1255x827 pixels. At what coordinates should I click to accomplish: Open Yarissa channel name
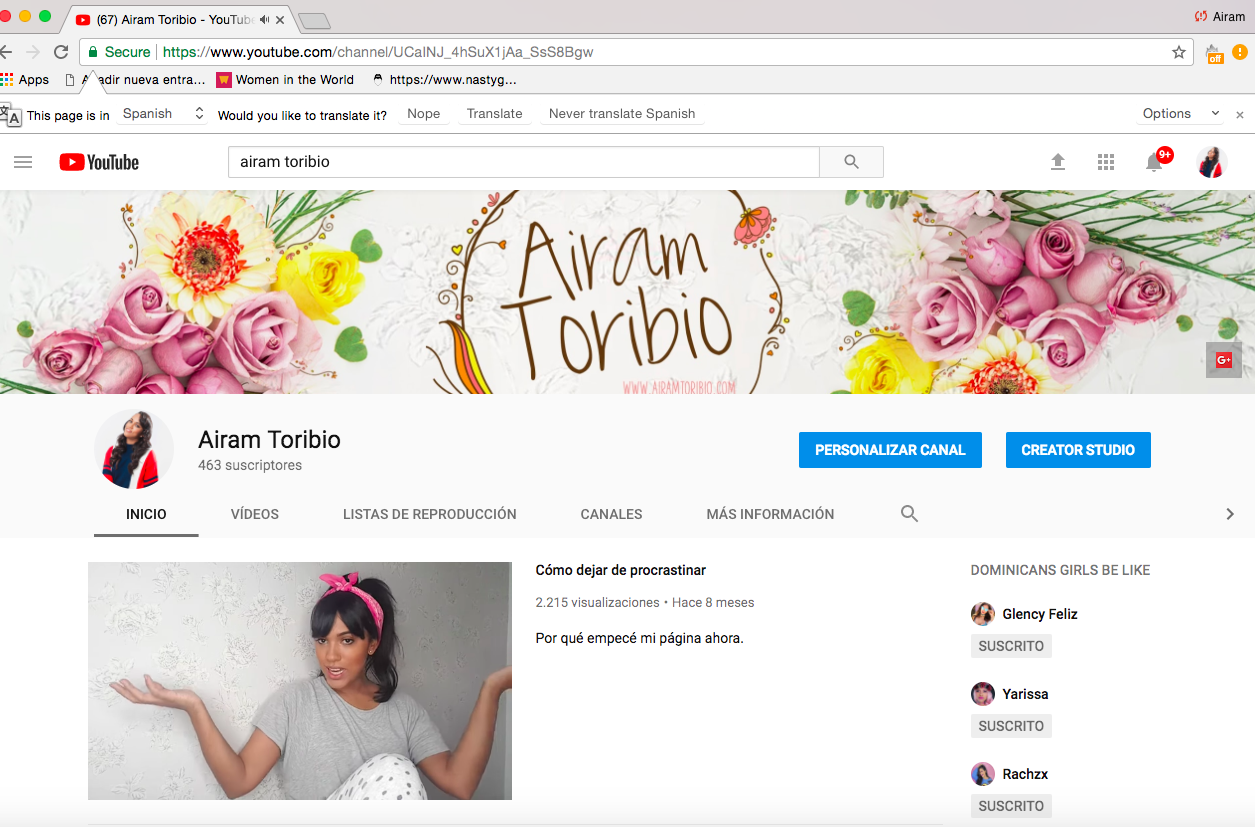(1025, 694)
